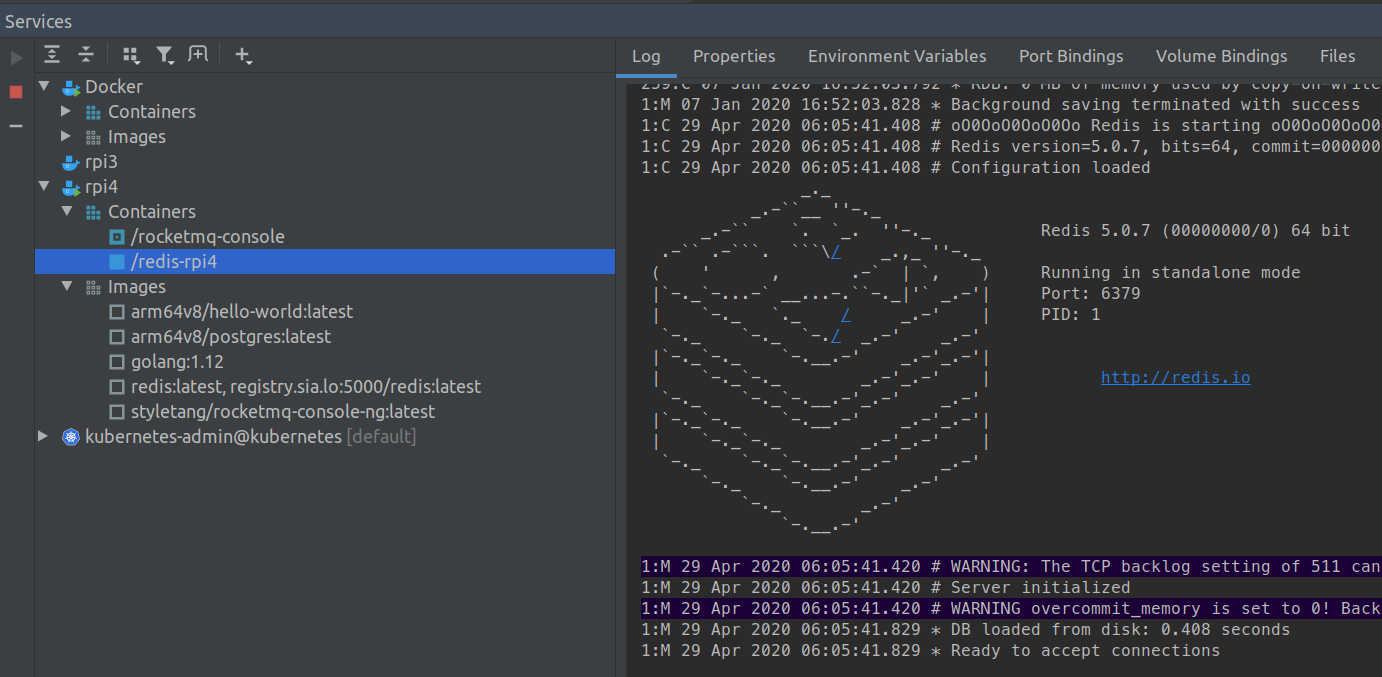Viewport: 1382px width, 677px height.
Task: Open the Filter icon in the toolbar
Action: (165, 55)
